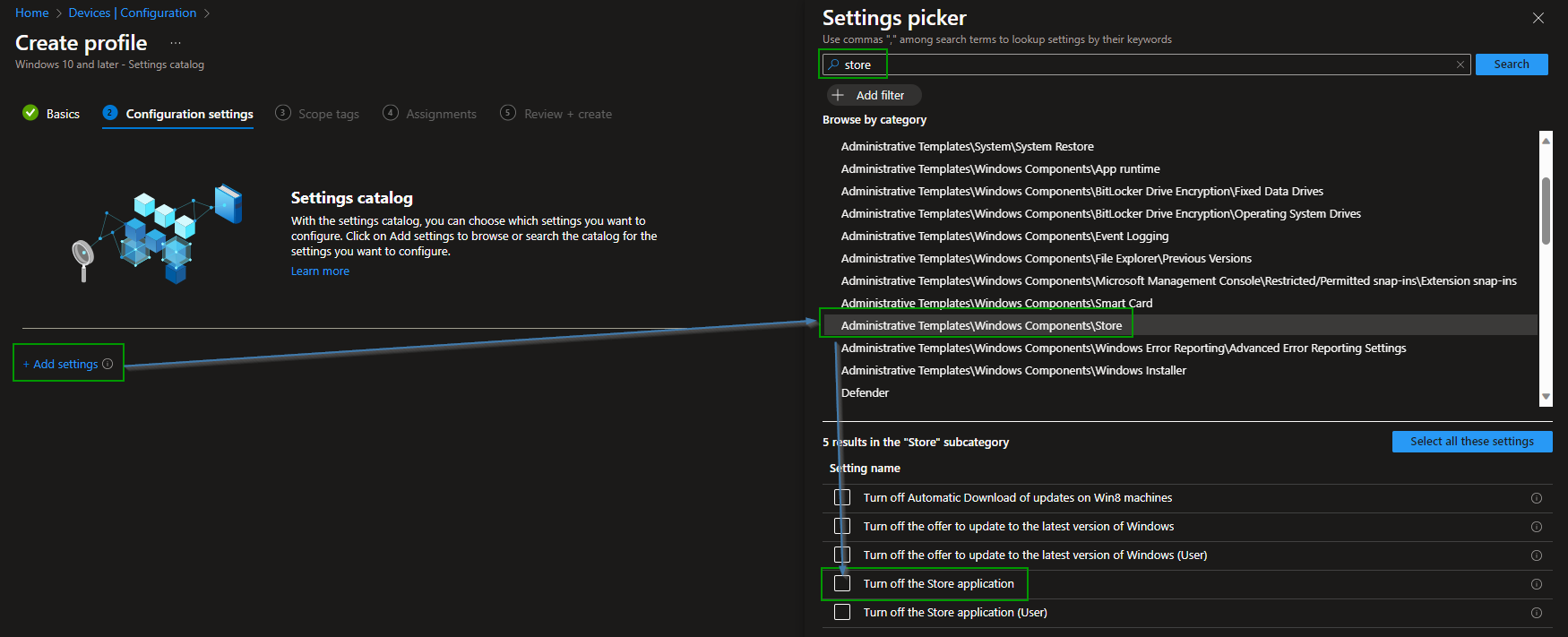Click the plus icon on Add filter
This screenshot has height=637, width=1568.
click(x=838, y=95)
